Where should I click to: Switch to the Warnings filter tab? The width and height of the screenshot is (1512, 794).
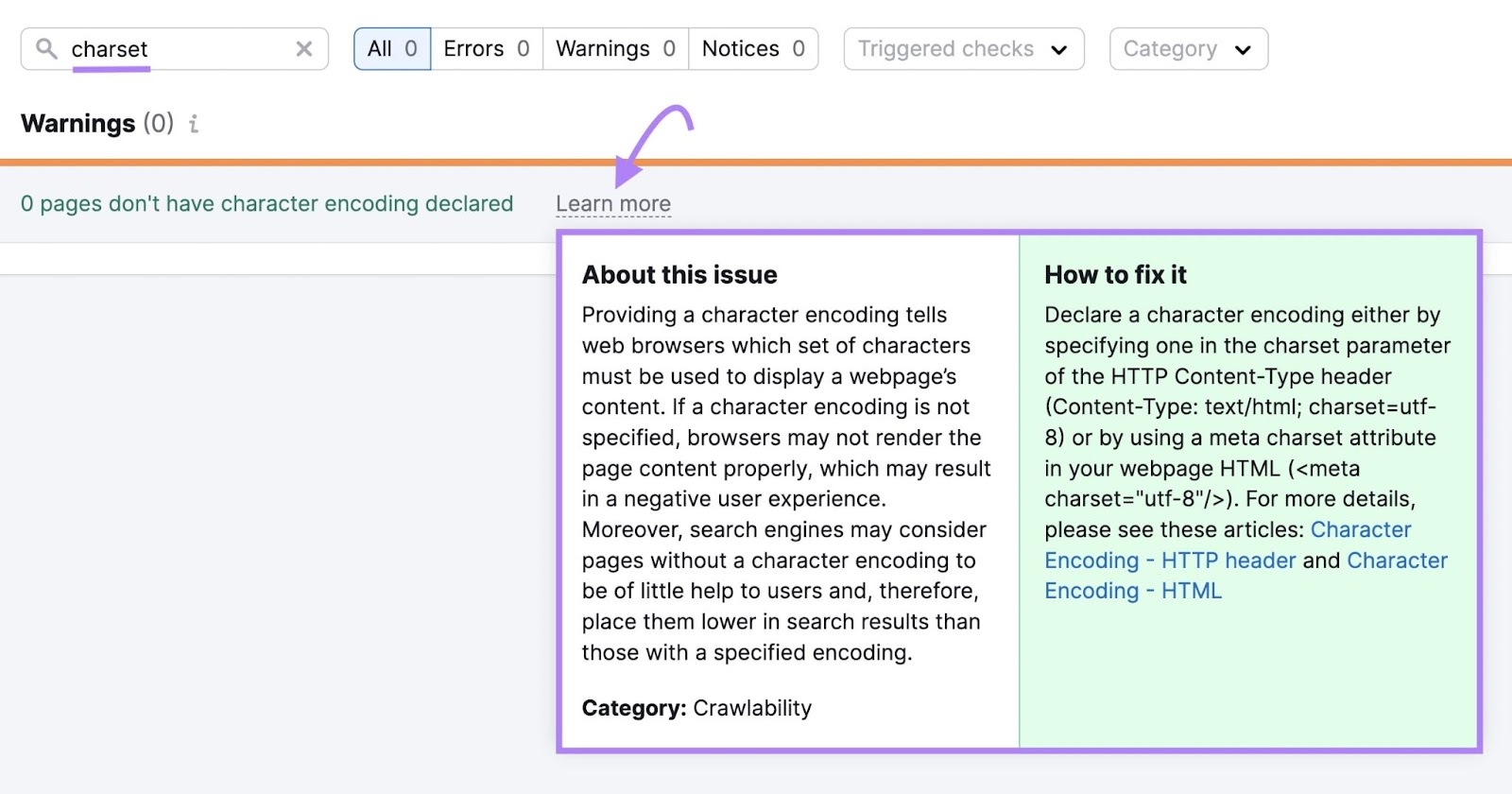tap(615, 49)
